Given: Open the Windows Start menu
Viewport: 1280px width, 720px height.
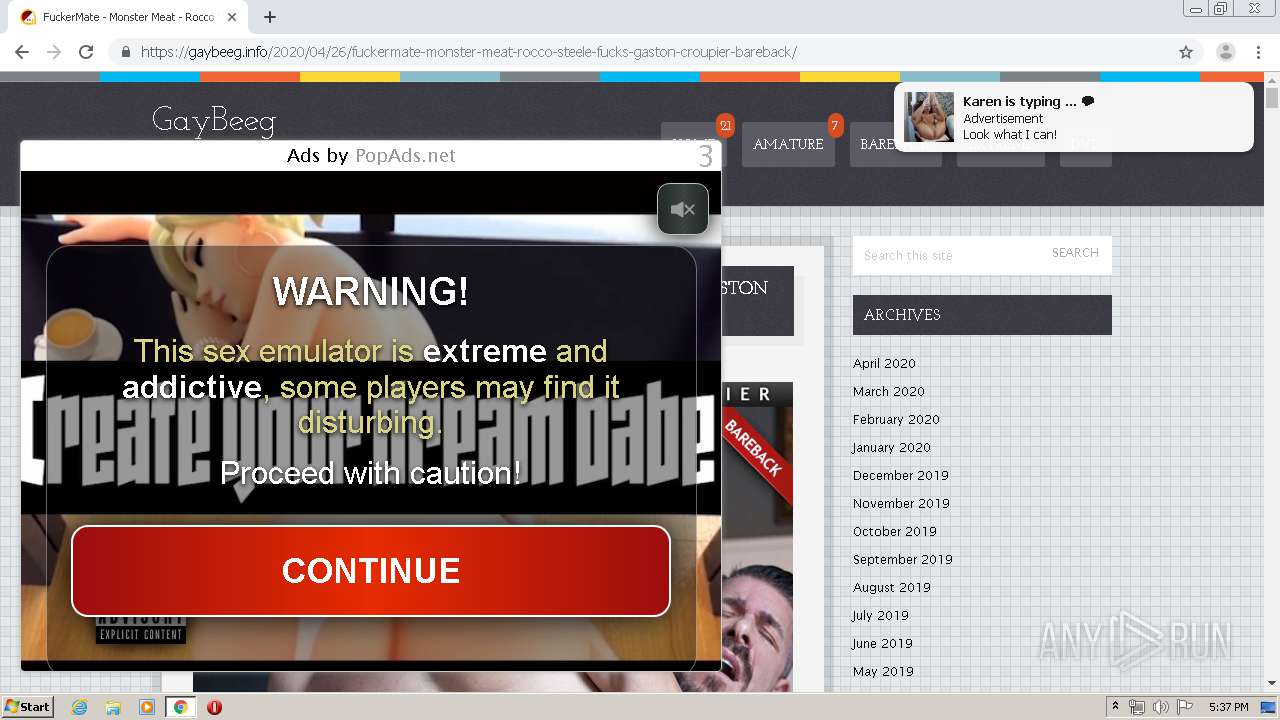Looking at the screenshot, I should pos(27,706).
